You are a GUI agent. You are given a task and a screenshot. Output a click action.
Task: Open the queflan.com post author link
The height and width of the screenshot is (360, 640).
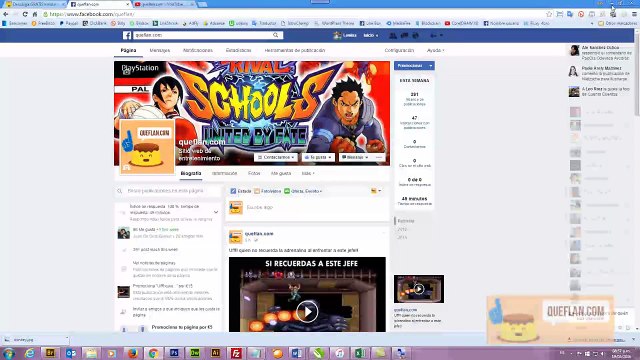259,233
